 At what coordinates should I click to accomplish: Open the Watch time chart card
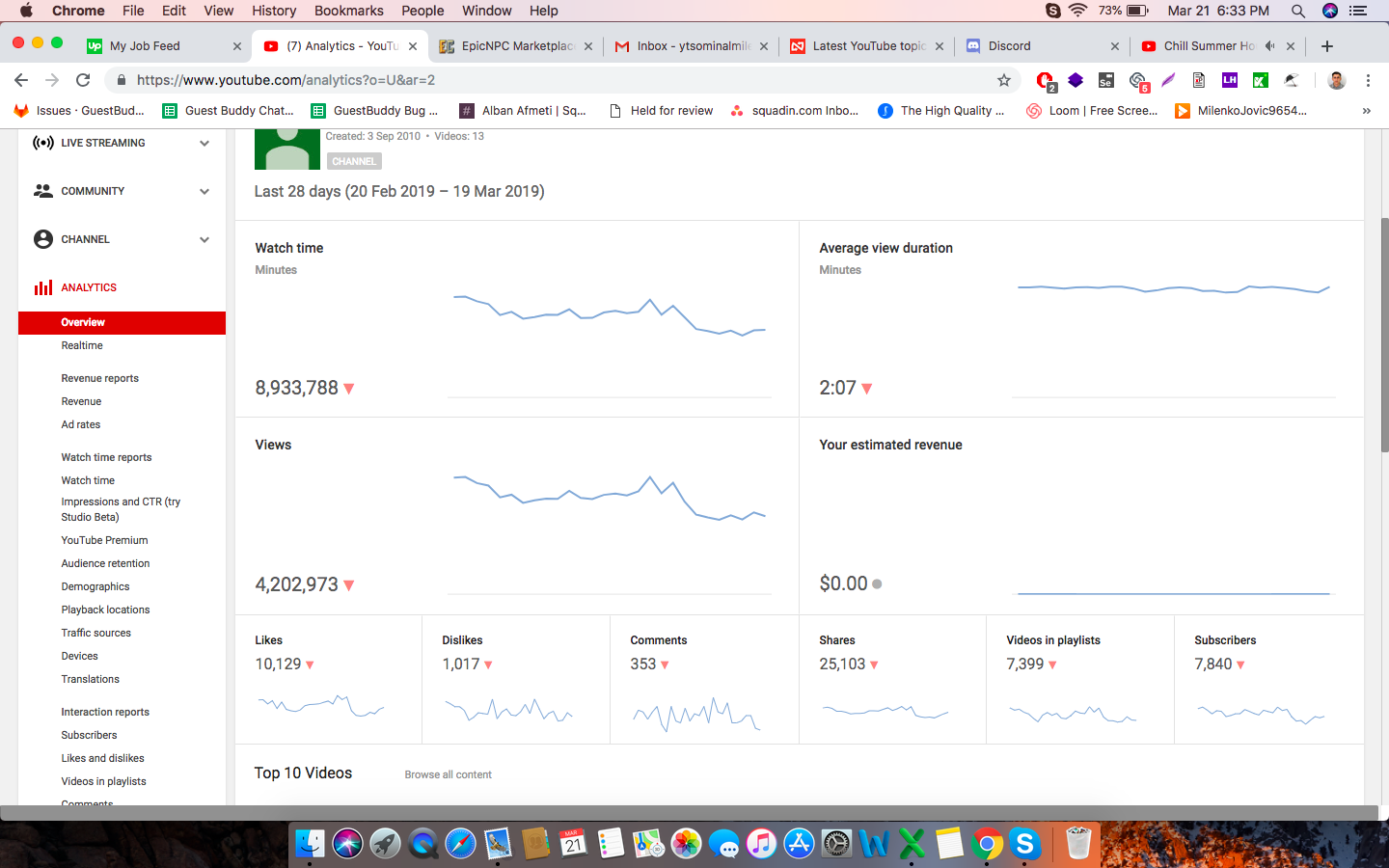[x=517, y=319]
